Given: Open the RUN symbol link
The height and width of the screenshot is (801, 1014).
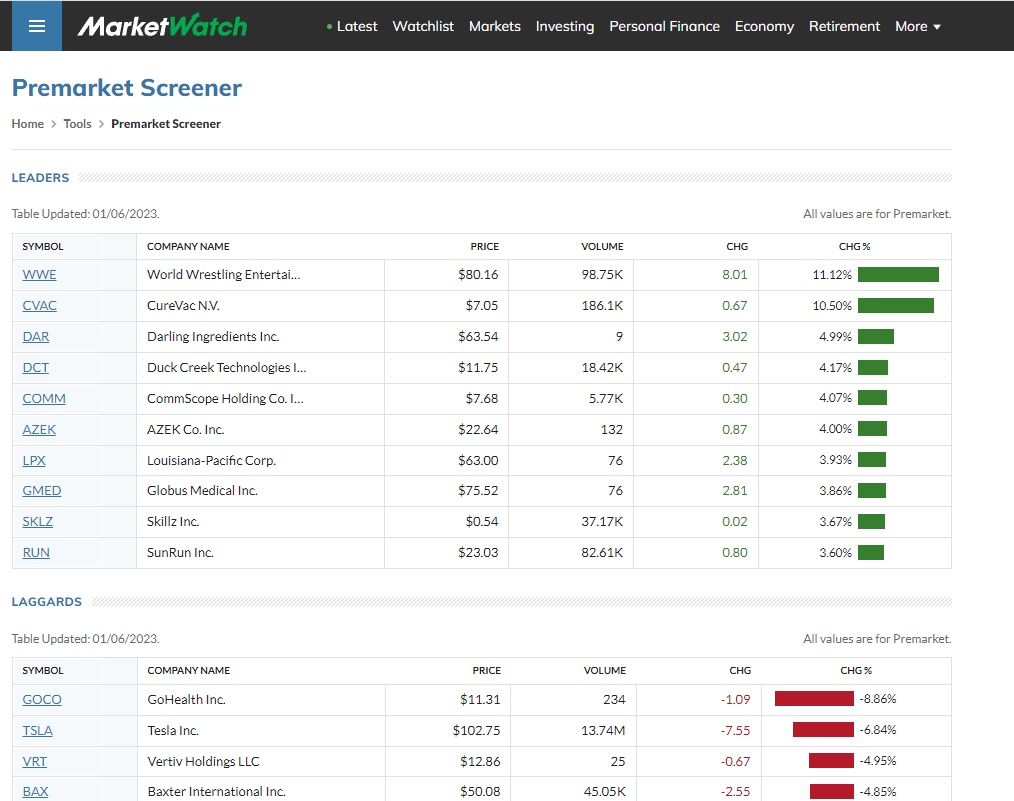Looking at the screenshot, I should coord(36,553).
